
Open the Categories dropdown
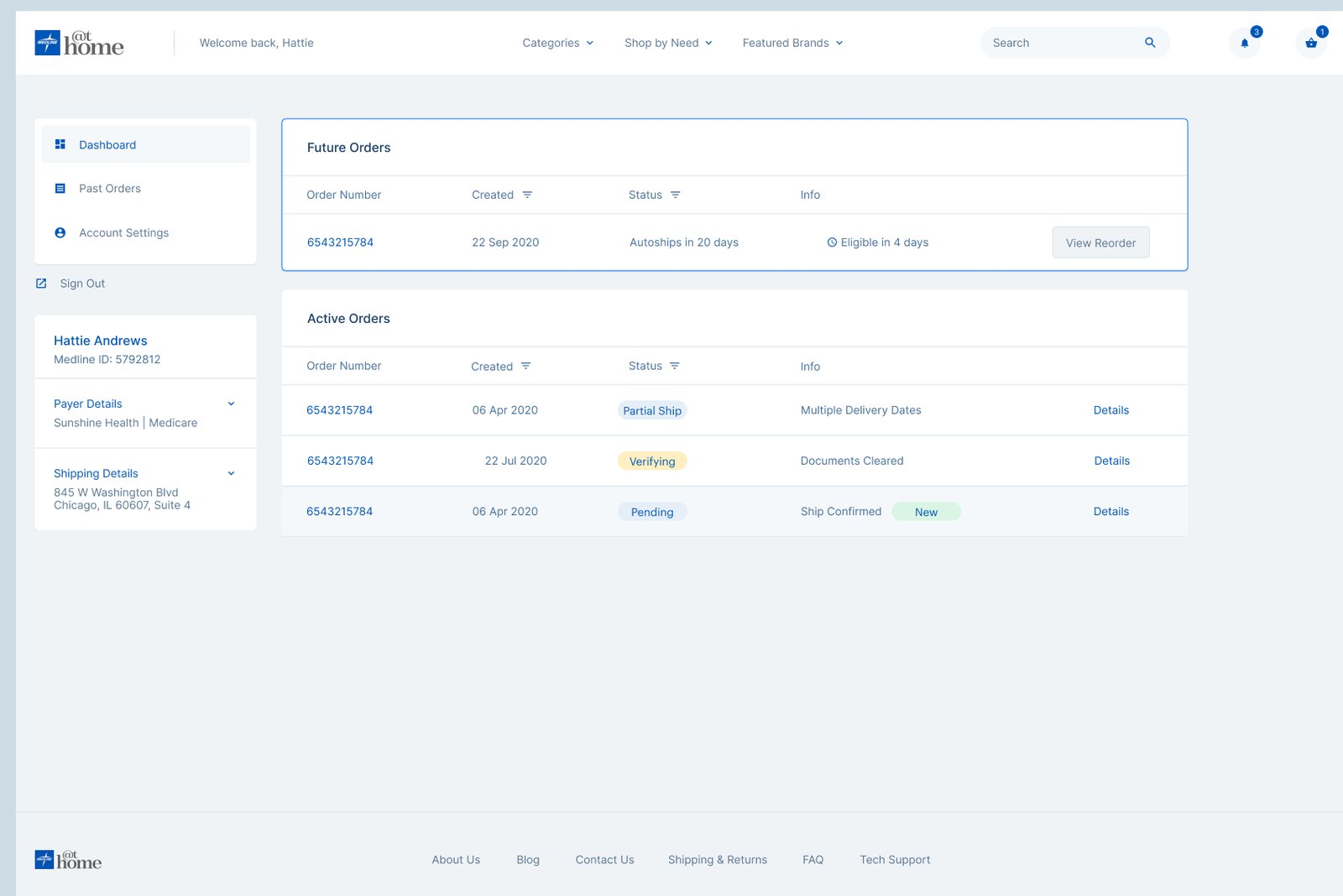click(x=558, y=43)
